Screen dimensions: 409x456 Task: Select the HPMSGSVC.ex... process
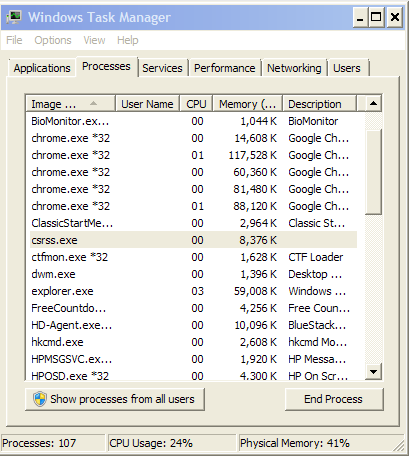coord(193,359)
